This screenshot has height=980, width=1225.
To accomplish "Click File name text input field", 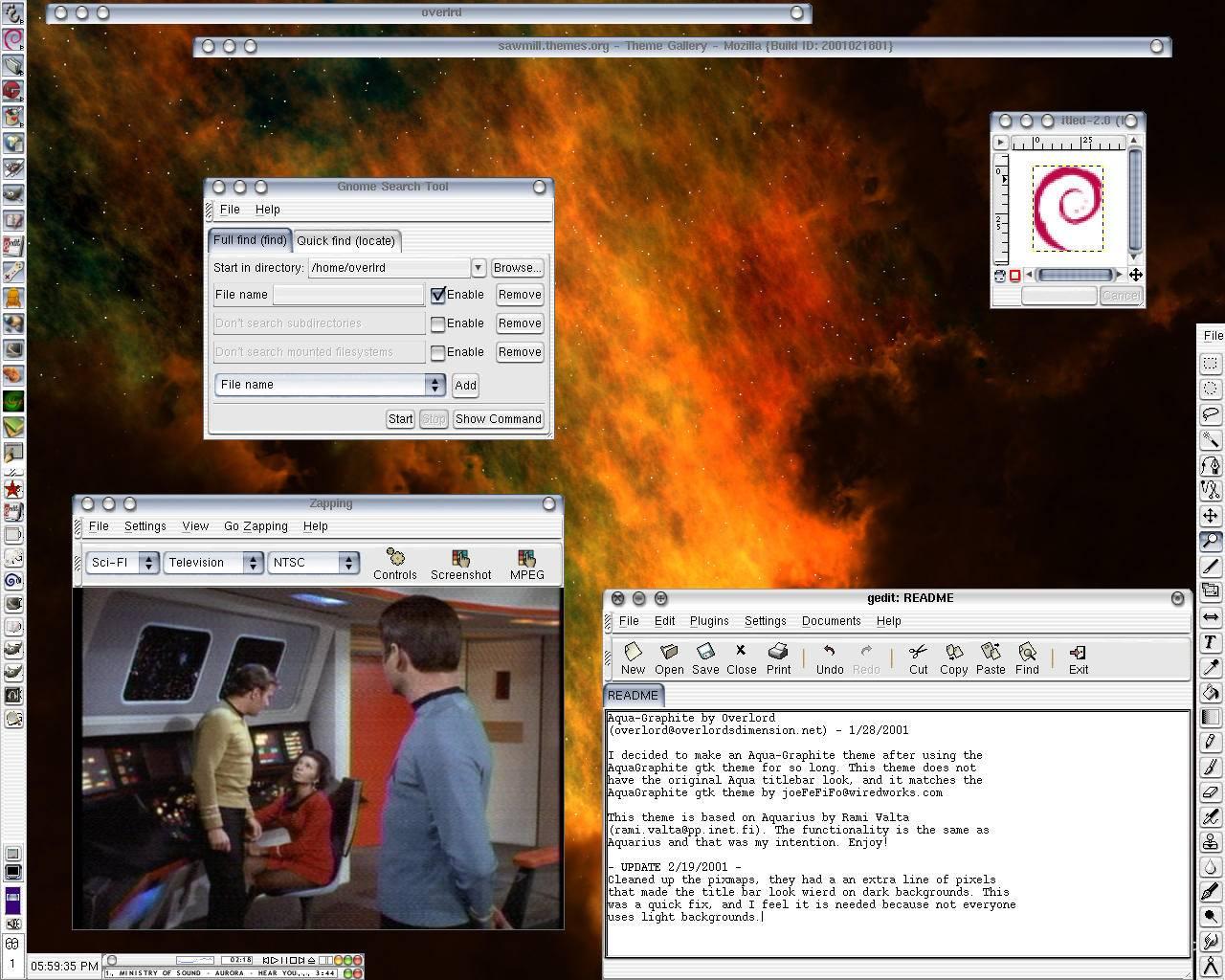I will point(348,295).
